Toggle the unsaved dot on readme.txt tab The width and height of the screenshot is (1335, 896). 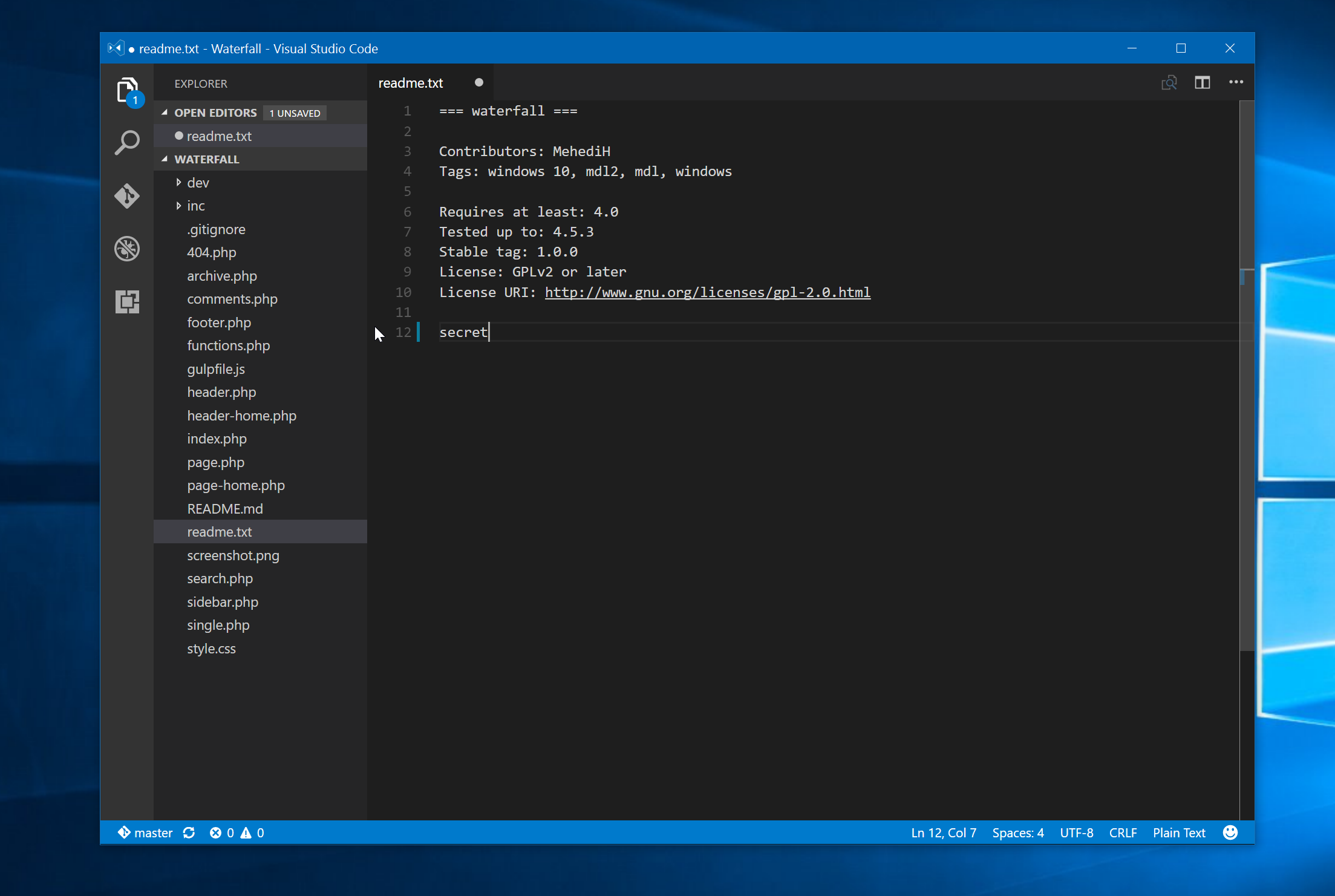[x=477, y=82]
